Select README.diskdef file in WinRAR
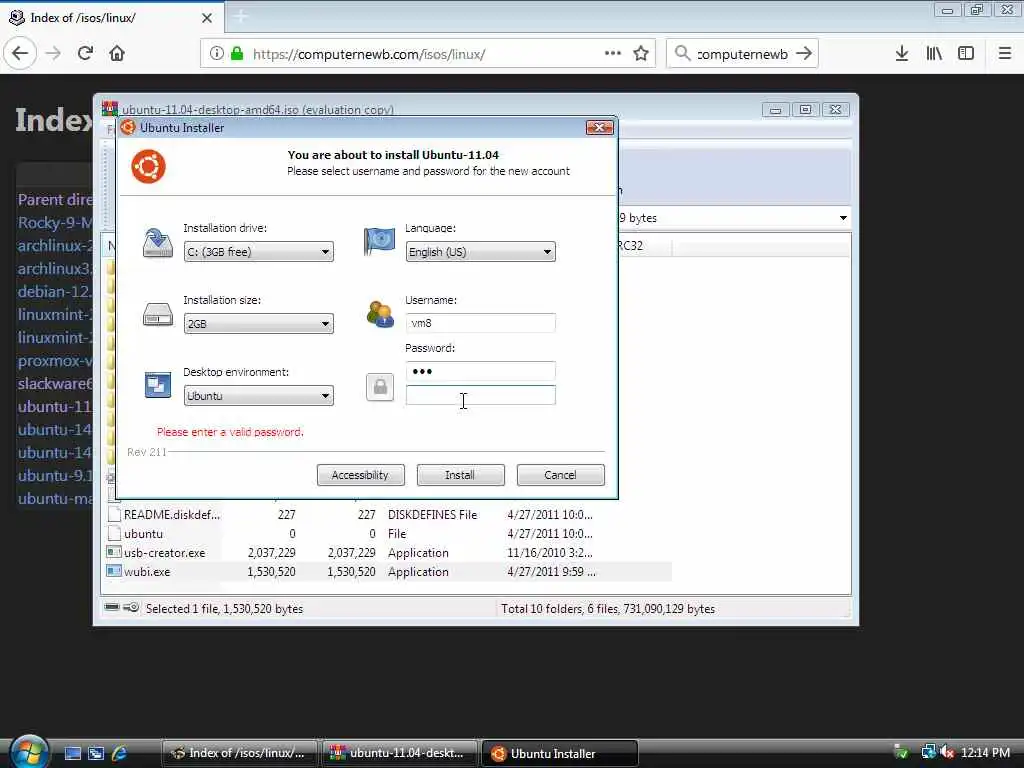 tap(389, 515)
